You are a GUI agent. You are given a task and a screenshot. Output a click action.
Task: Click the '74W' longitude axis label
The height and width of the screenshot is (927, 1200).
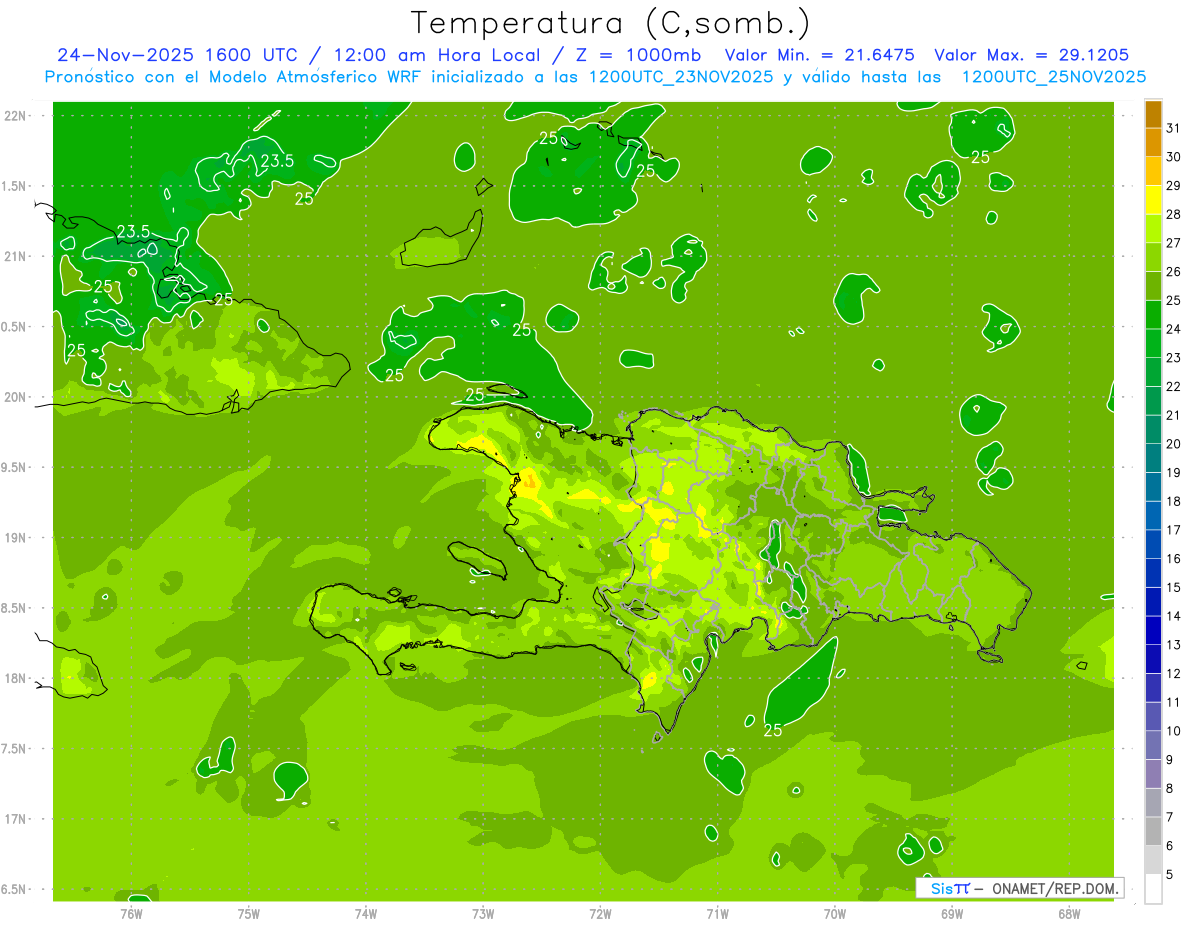tap(366, 914)
